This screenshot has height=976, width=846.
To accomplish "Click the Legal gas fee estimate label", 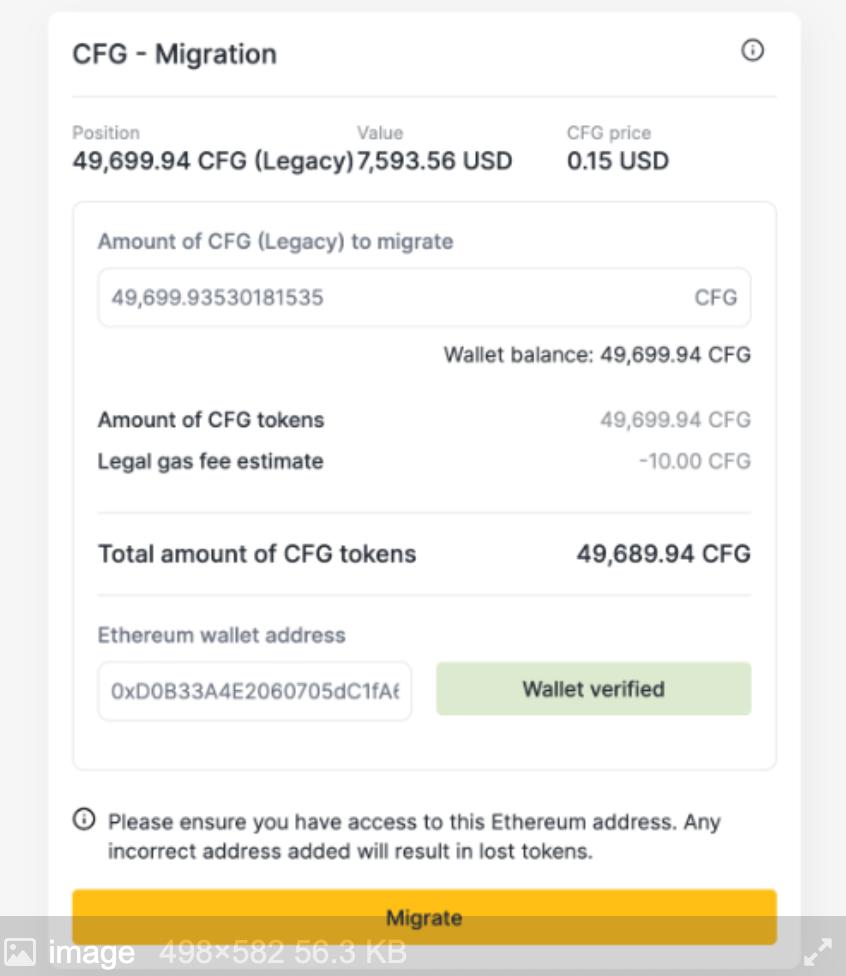I will pos(210,461).
